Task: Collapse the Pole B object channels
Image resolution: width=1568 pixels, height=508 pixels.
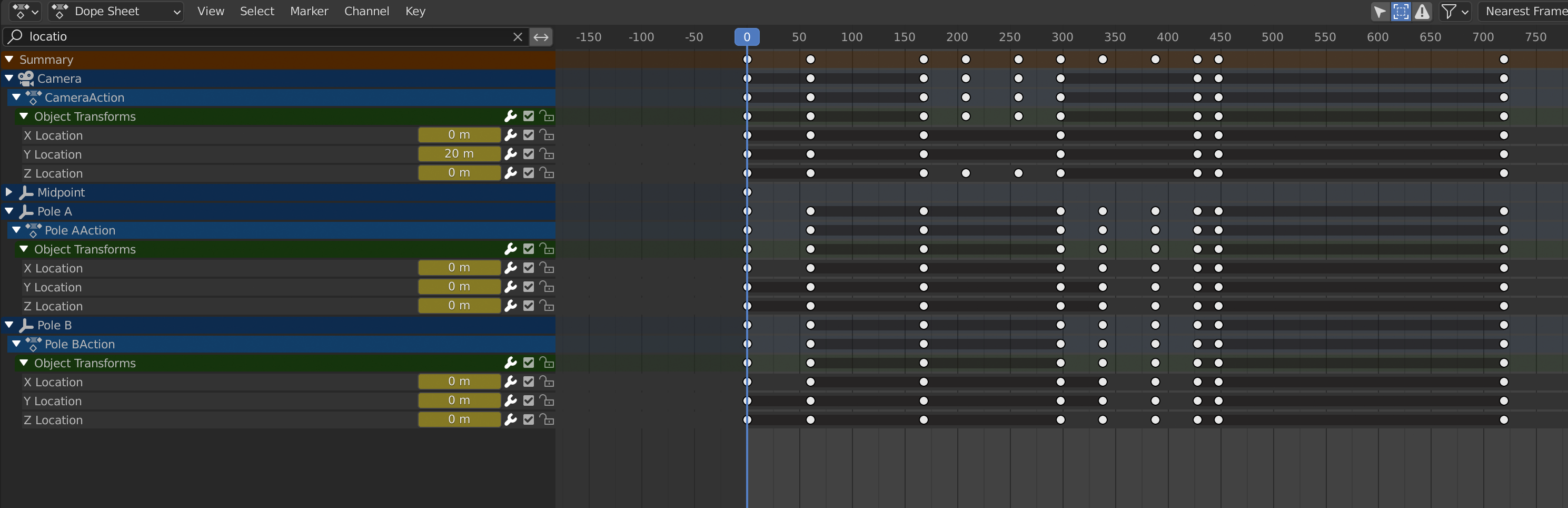Action: 9,325
